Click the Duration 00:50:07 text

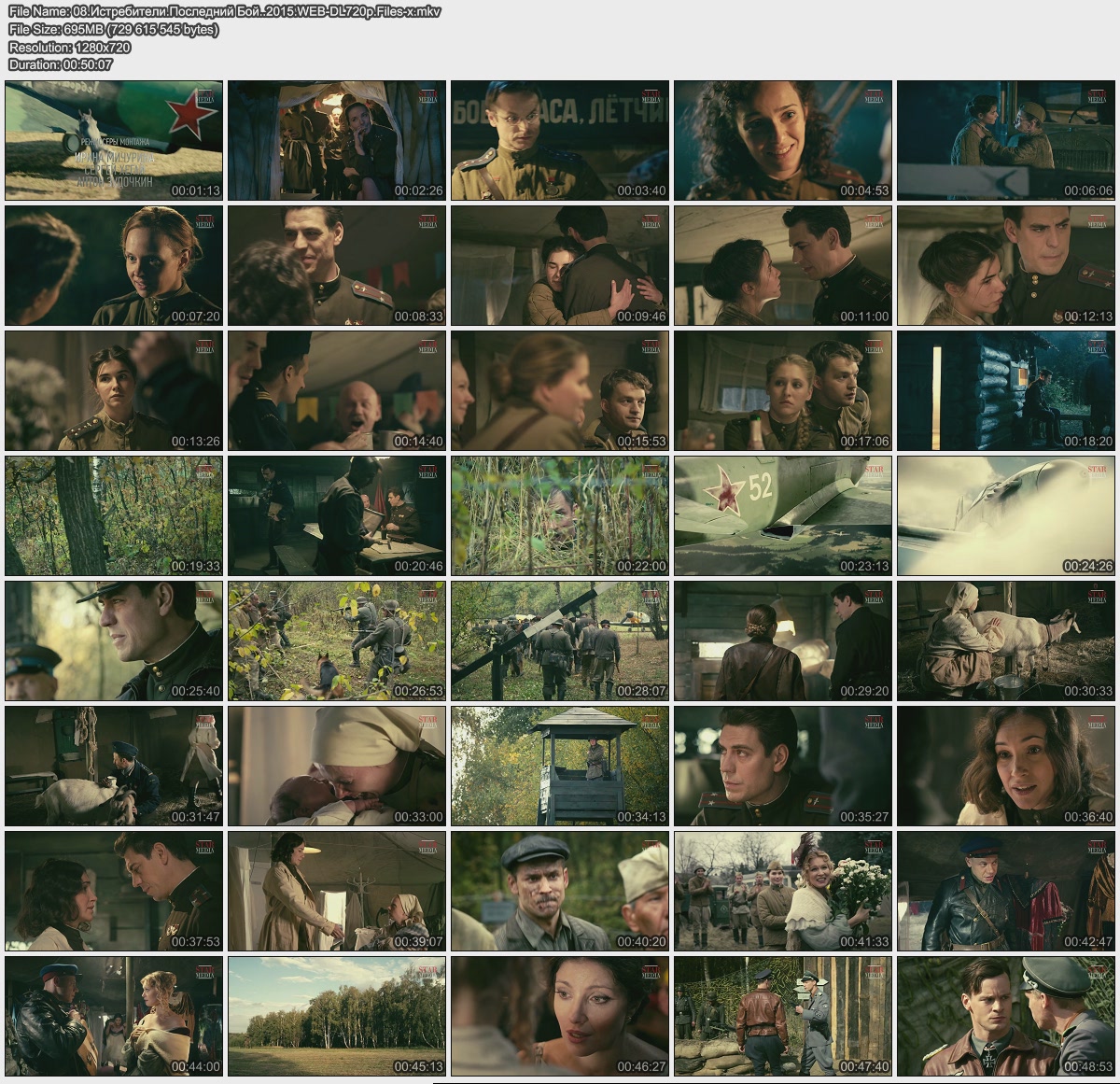pyautogui.click(x=61, y=64)
